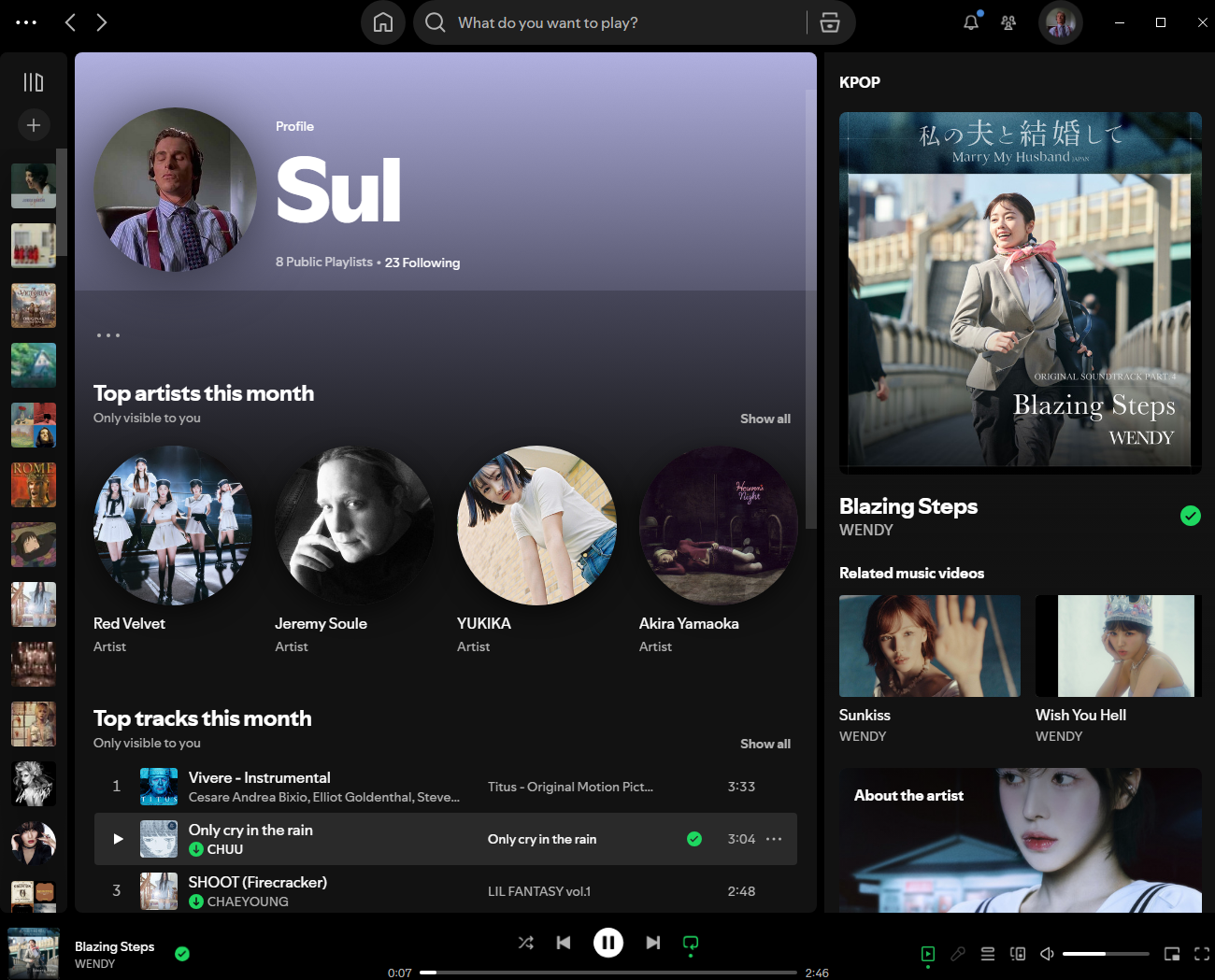Open LIL FANTASY vol.1 album link
The image size is (1215, 980).
(x=539, y=891)
